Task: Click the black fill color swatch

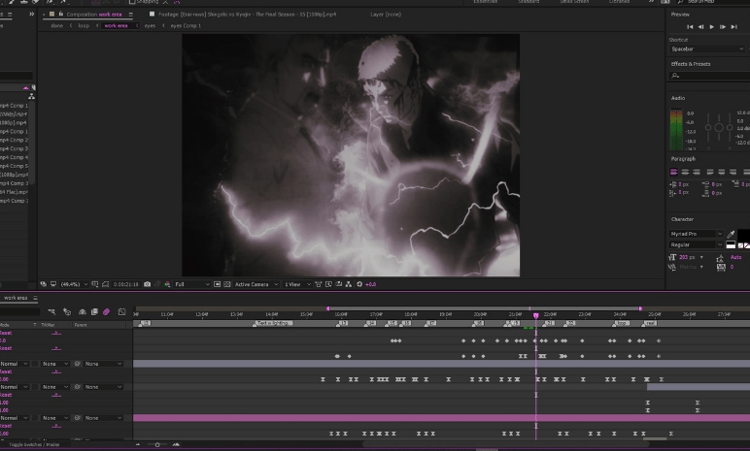Action: coord(744,234)
